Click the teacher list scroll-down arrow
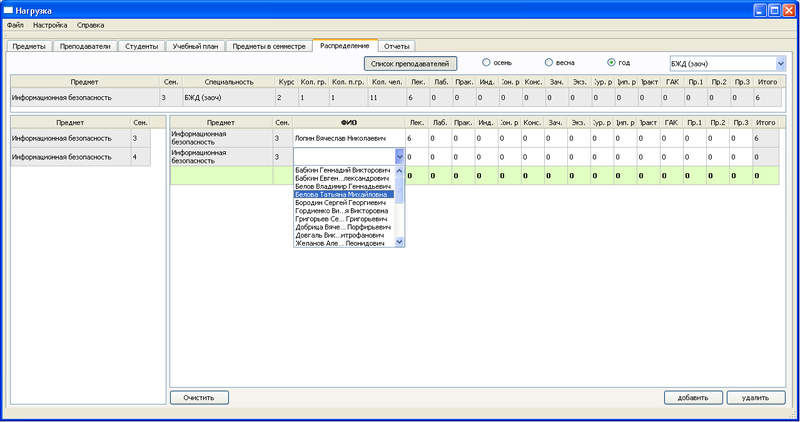 (x=399, y=242)
